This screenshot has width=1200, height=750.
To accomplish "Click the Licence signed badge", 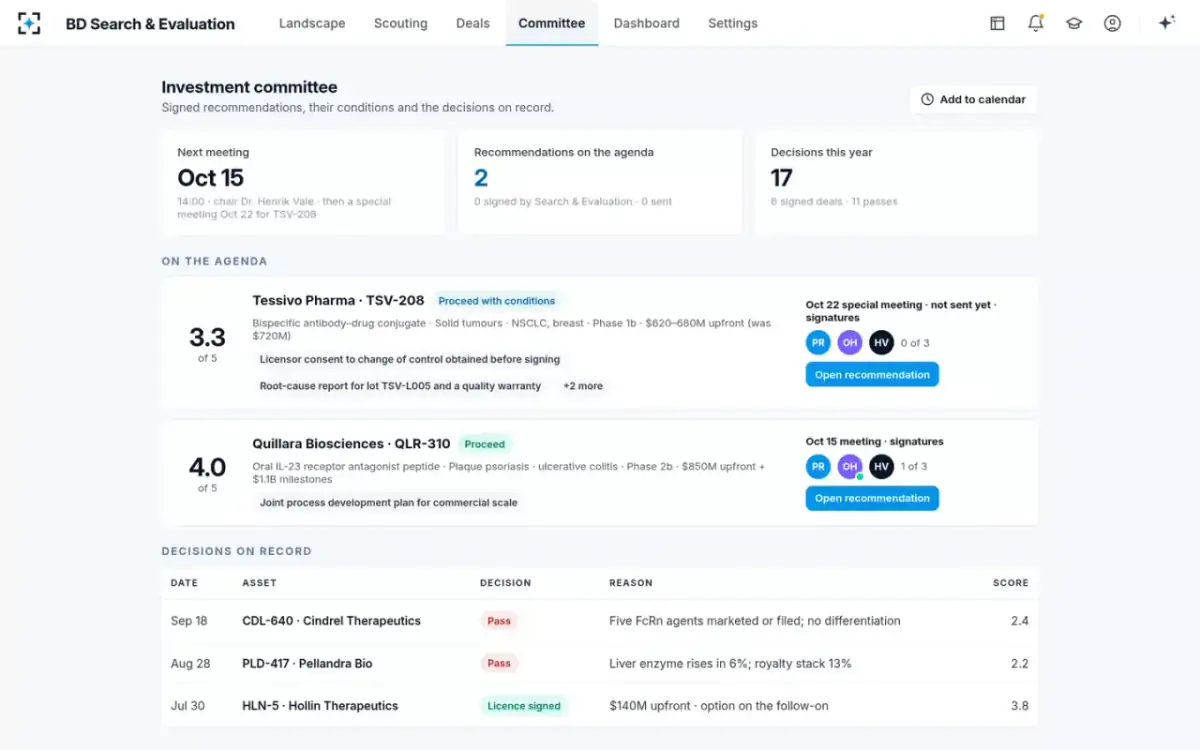I will point(524,706).
